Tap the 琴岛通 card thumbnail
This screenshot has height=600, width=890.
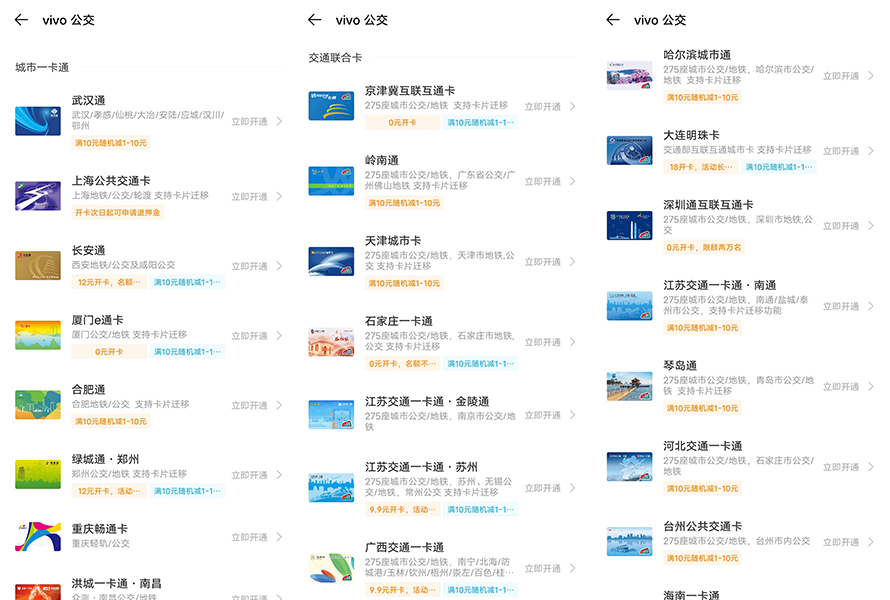[629, 386]
